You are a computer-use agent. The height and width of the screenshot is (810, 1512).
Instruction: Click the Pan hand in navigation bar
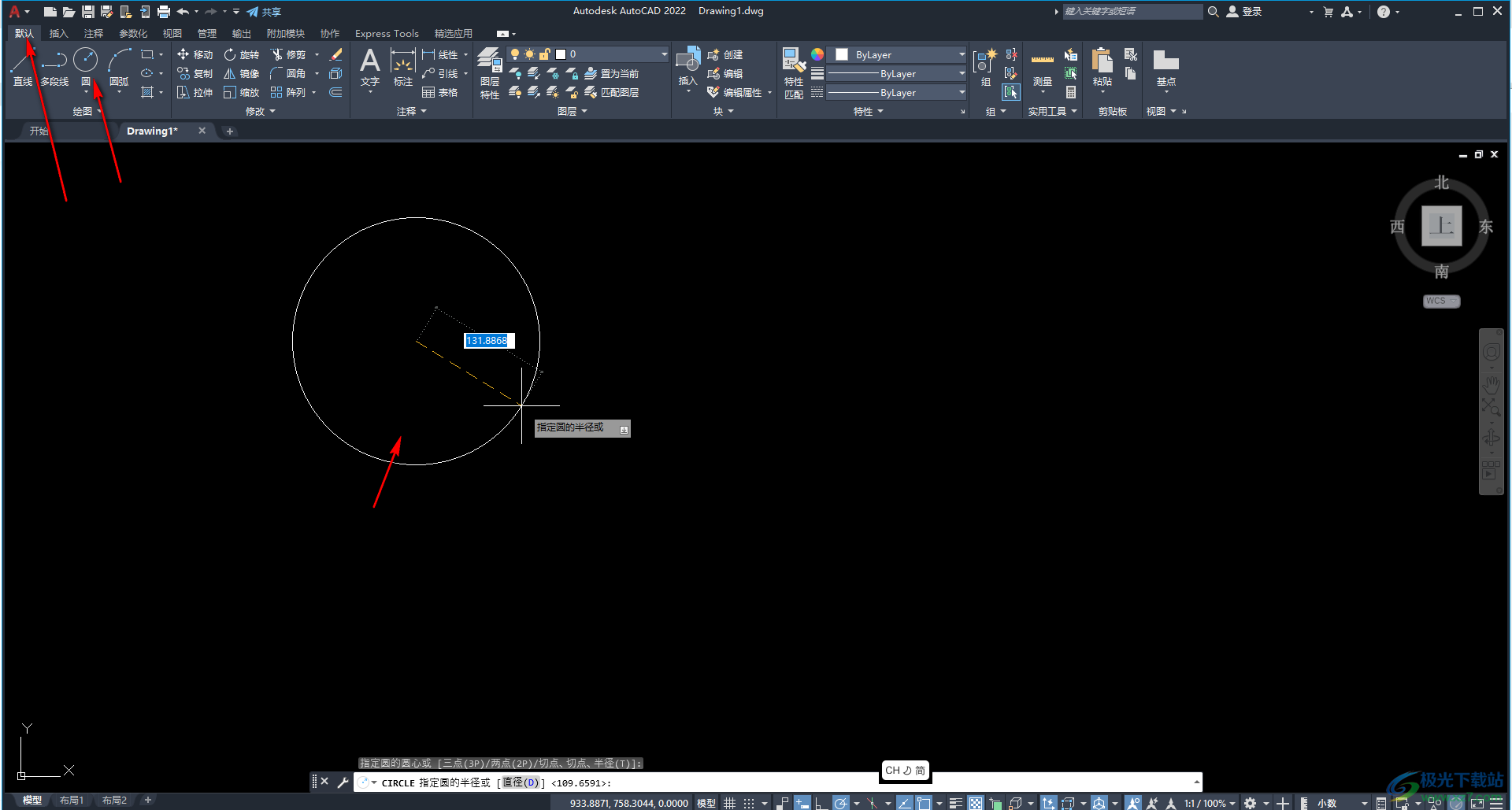click(x=1492, y=383)
